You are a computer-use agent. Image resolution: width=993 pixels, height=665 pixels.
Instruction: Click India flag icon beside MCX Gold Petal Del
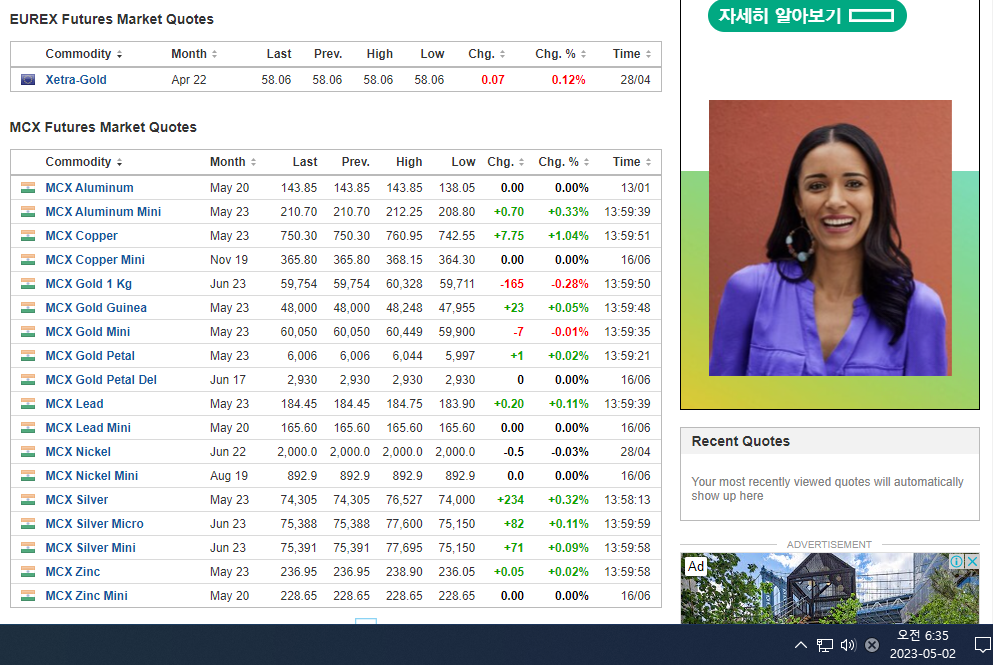coord(28,381)
